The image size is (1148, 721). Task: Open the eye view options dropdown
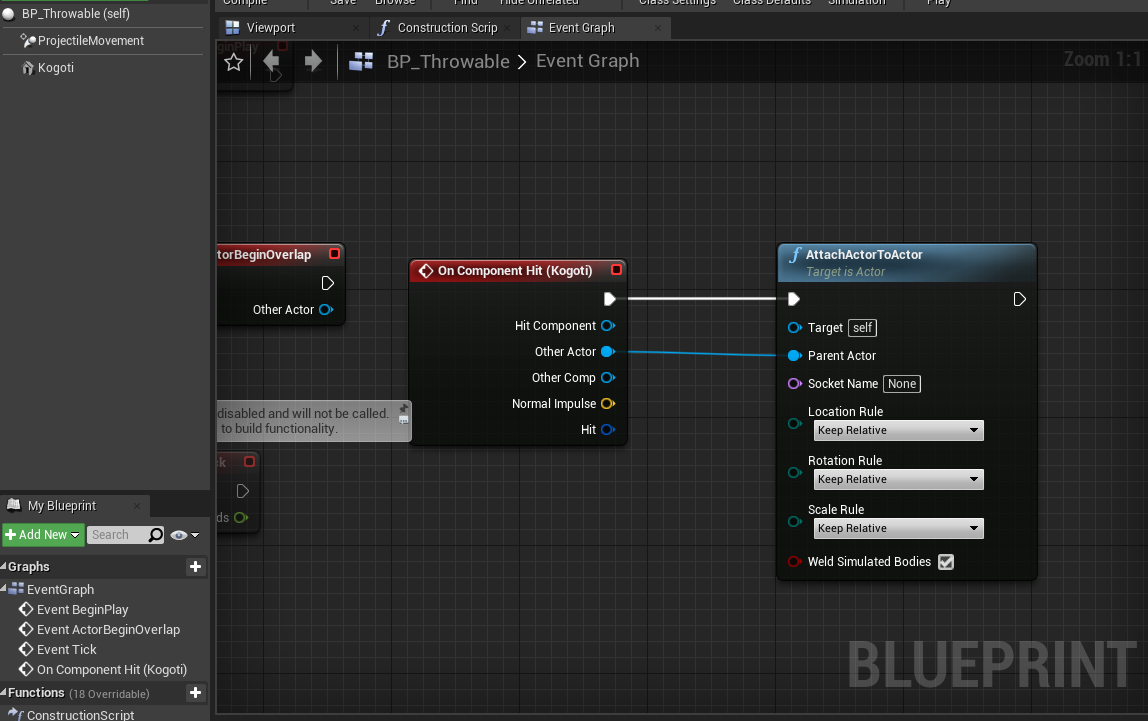[x=184, y=535]
